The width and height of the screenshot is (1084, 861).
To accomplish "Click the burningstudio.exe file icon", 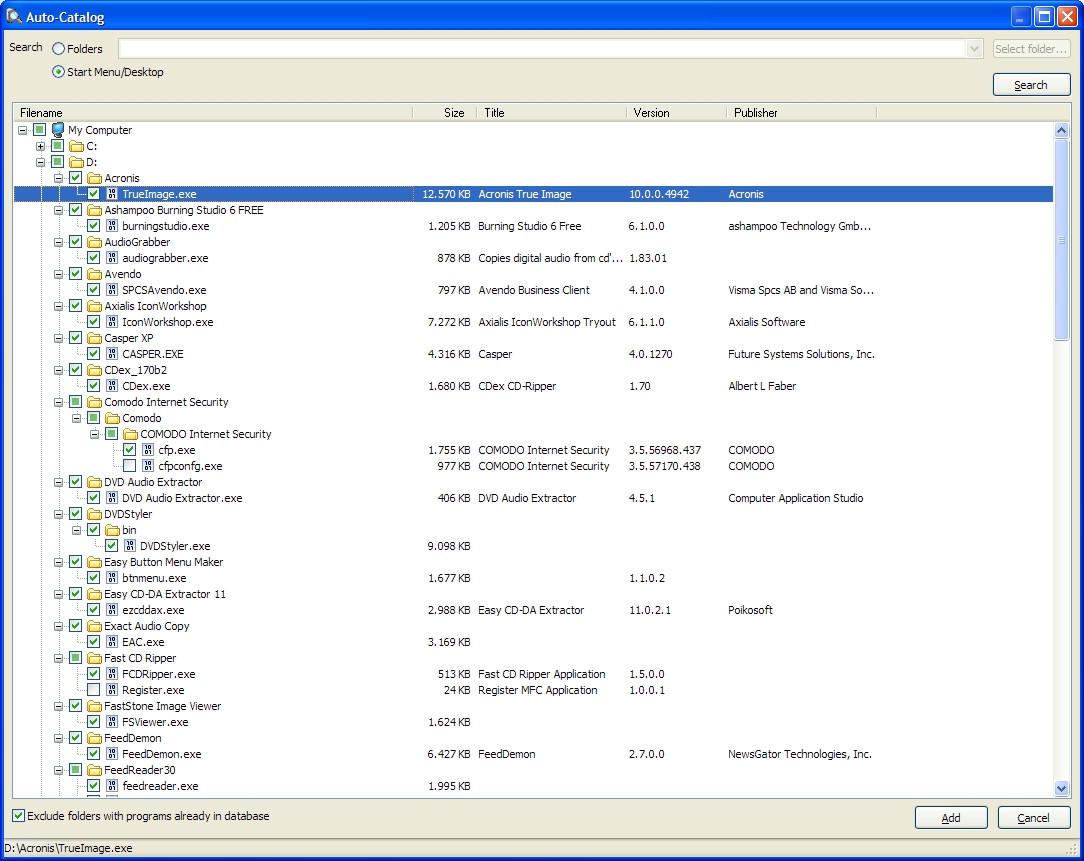I will [112, 226].
